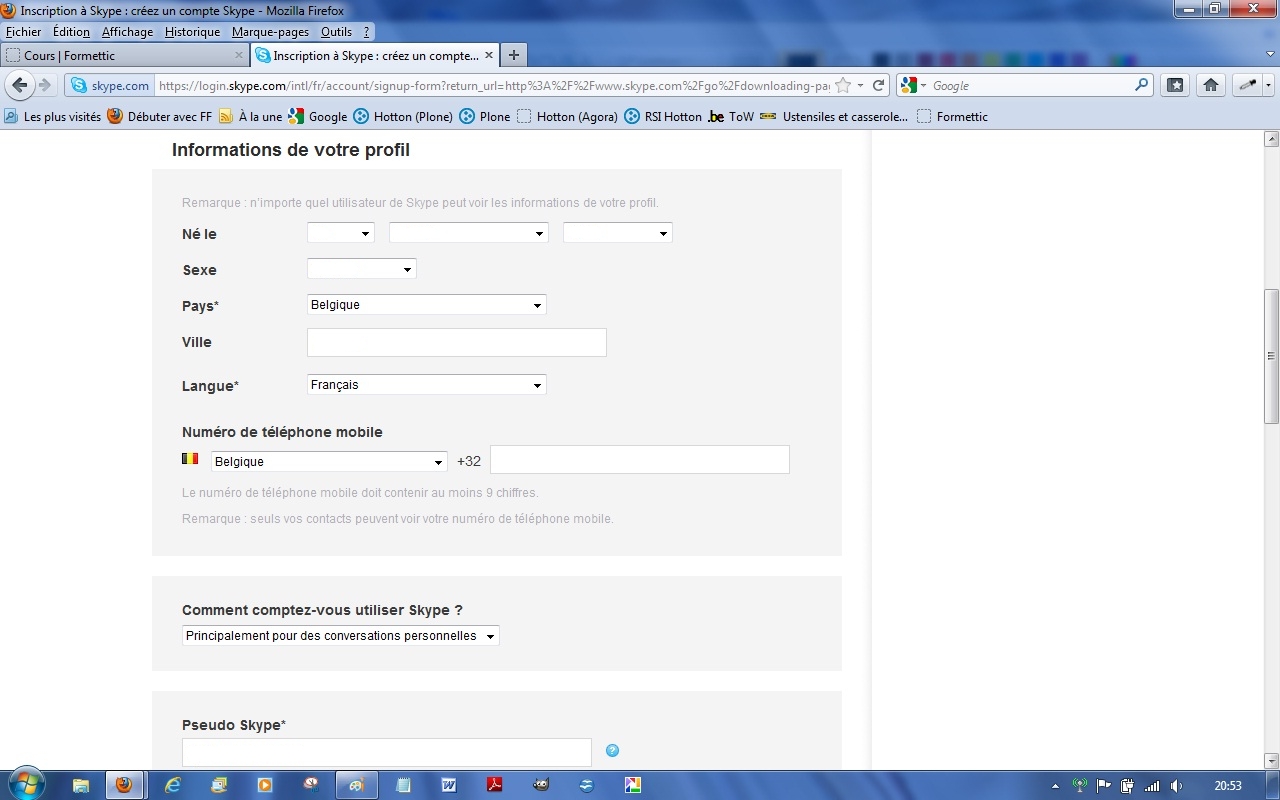Viewport: 1280px width, 800px height.
Task: Open the Outils menu
Action: [x=337, y=32]
